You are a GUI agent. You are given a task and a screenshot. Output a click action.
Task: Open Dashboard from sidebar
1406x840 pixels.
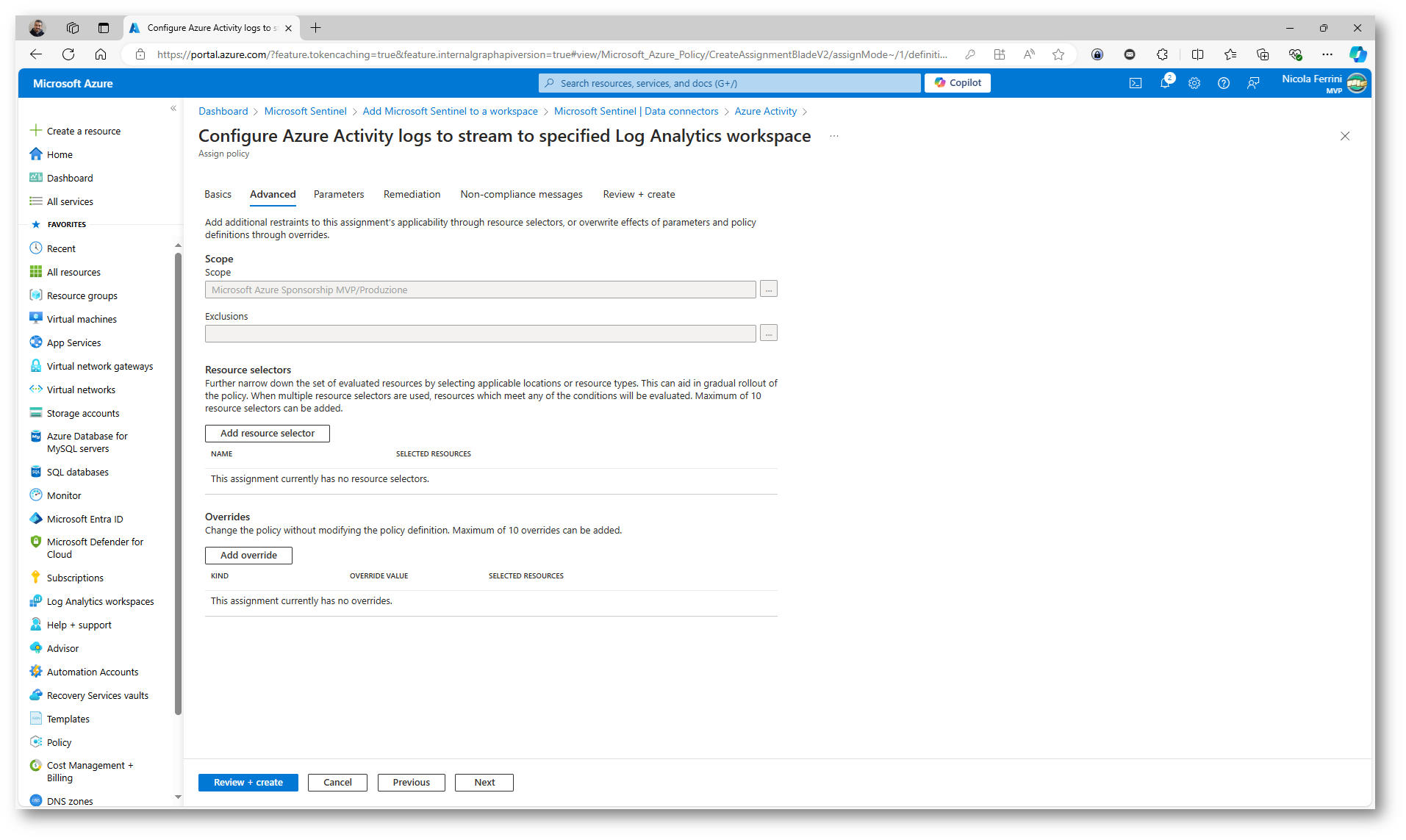[70, 178]
